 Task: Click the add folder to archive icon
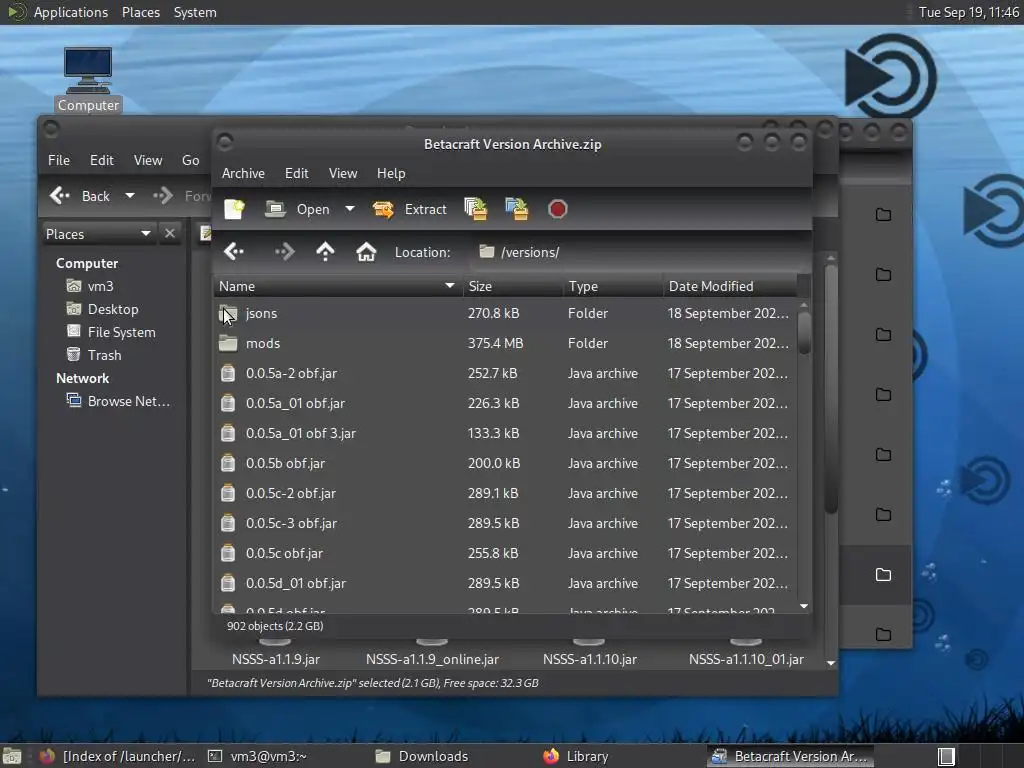[x=517, y=209]
